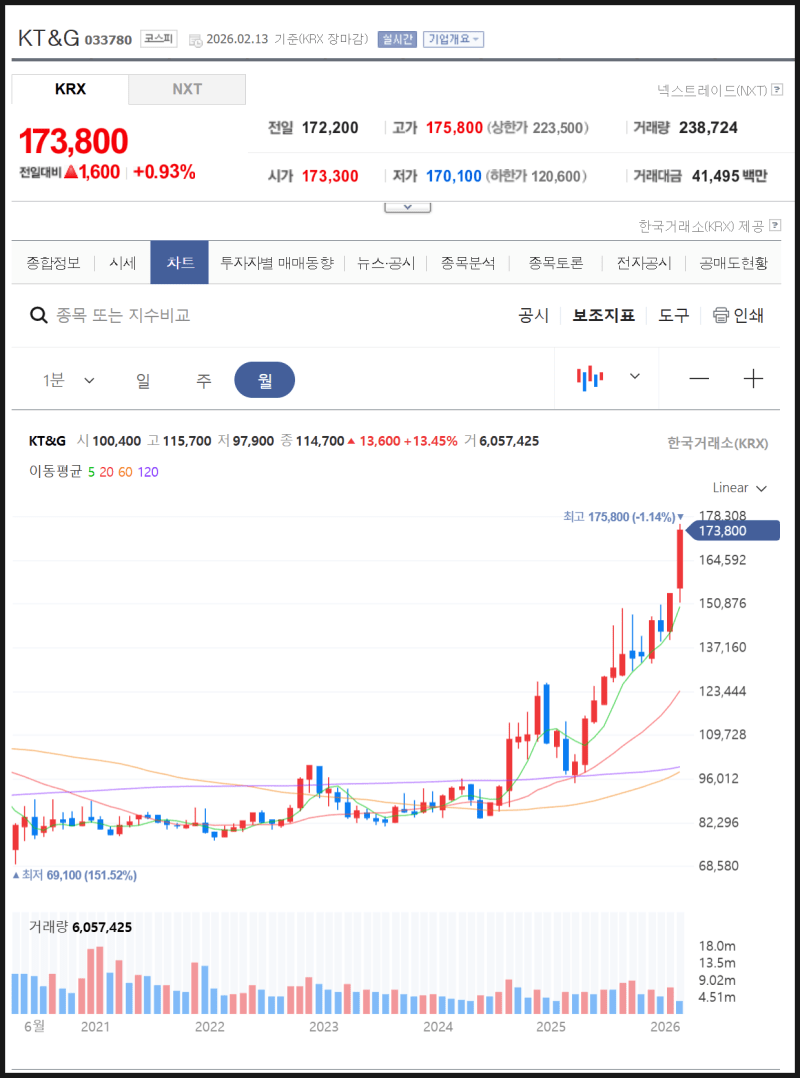This screenshot has width=800, height=1078.
Task: Open the 뉴스·공시 tab
Action: pyautogui.click(x=386, y=263)
